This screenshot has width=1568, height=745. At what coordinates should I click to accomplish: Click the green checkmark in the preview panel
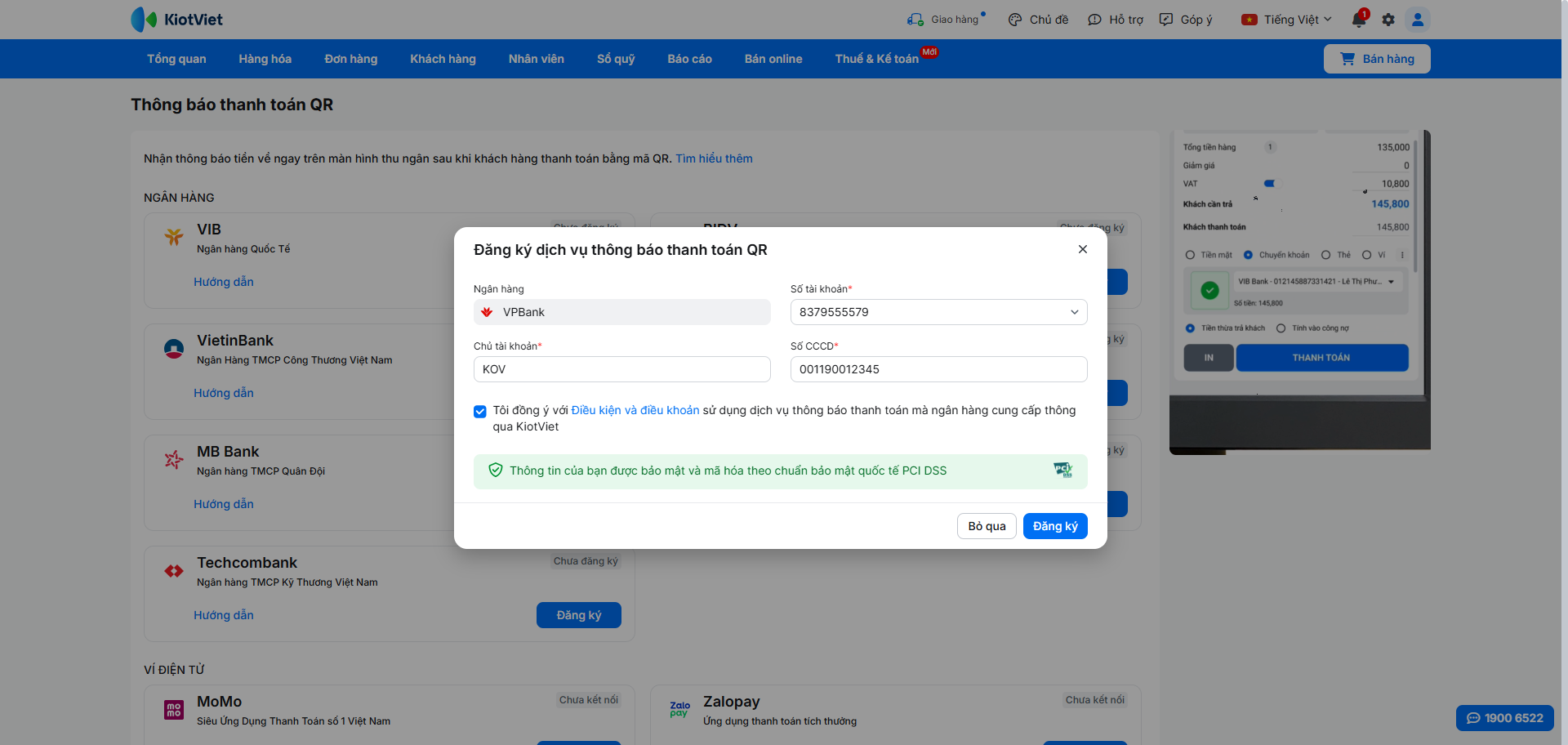1210,290
